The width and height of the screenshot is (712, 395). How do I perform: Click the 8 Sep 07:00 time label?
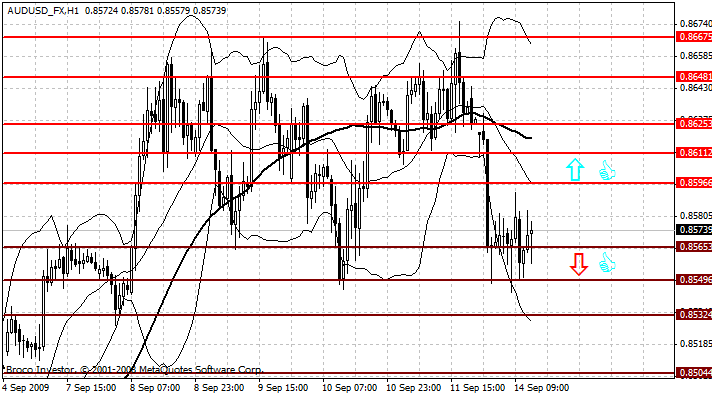155,388
